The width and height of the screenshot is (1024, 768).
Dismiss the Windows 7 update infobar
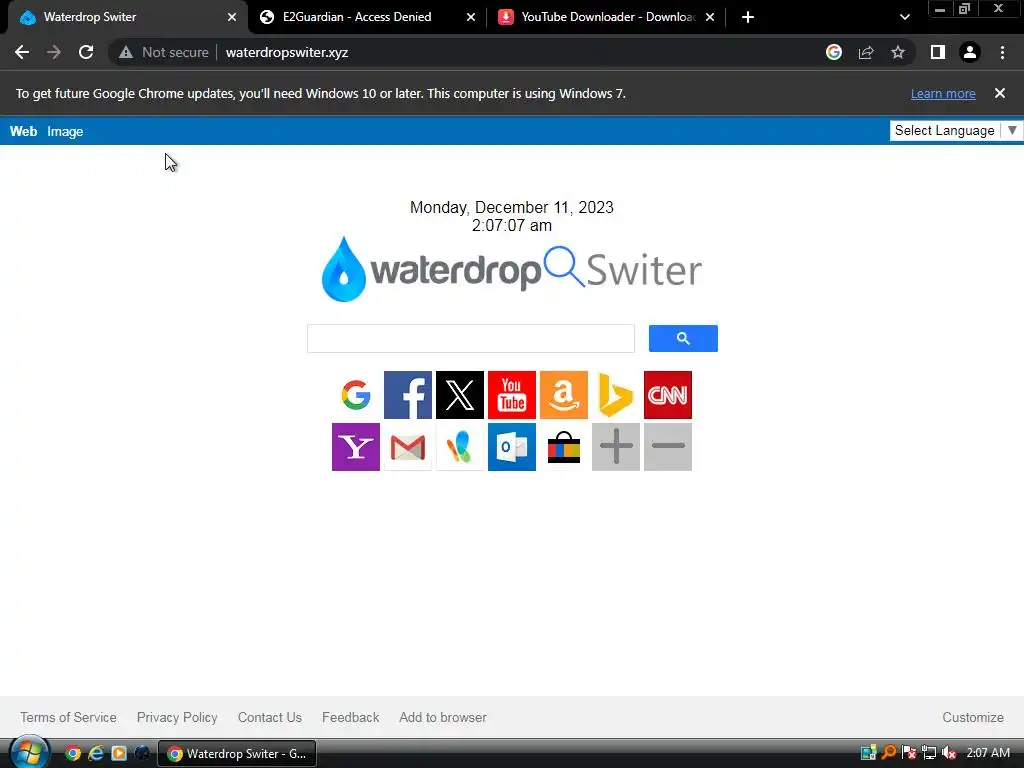[x=1000, y=93]
